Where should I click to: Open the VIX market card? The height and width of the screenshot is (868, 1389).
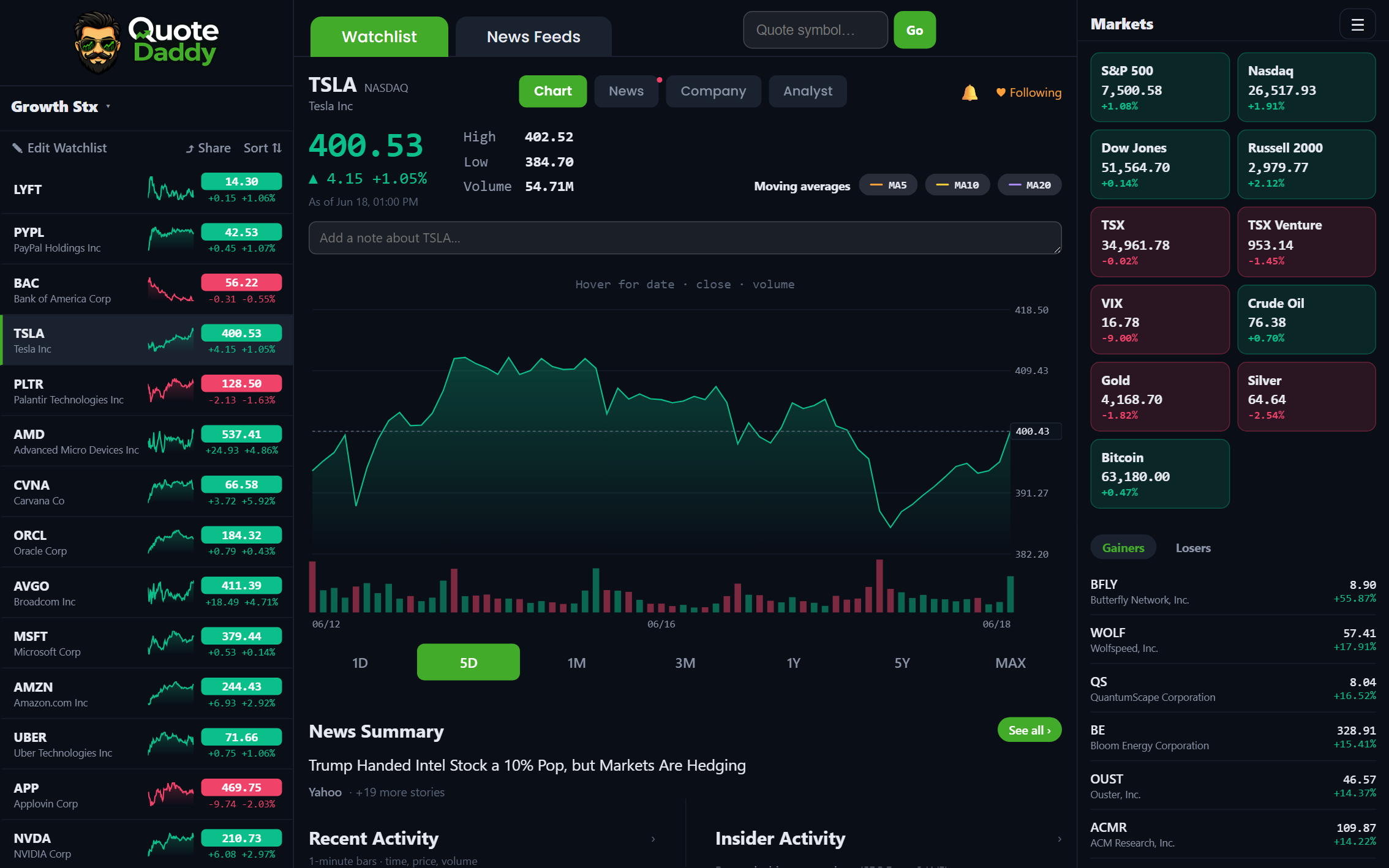tap(1160, 320)
